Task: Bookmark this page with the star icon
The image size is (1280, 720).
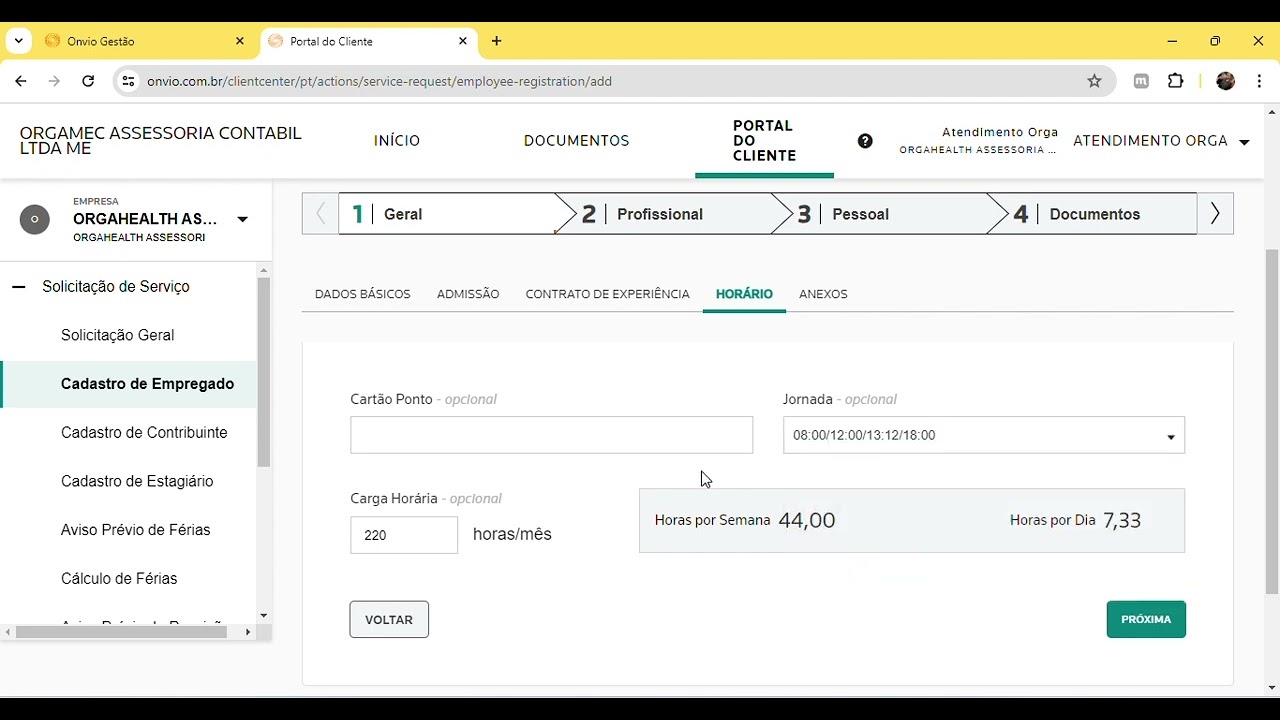Action: [1094, 81]
